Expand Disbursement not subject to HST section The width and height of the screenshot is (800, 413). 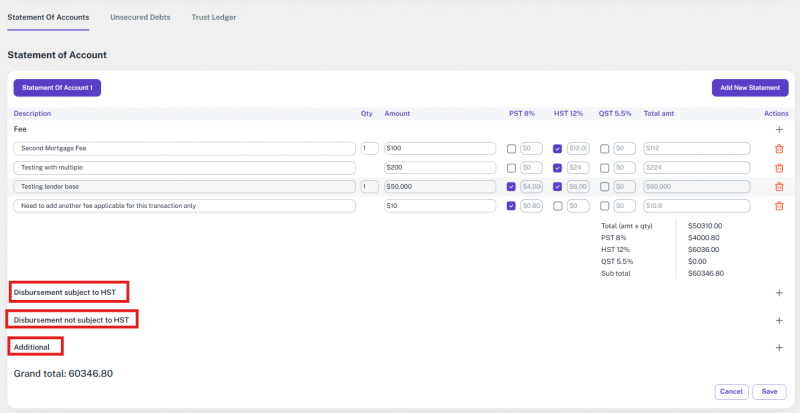tap(72, 320)
